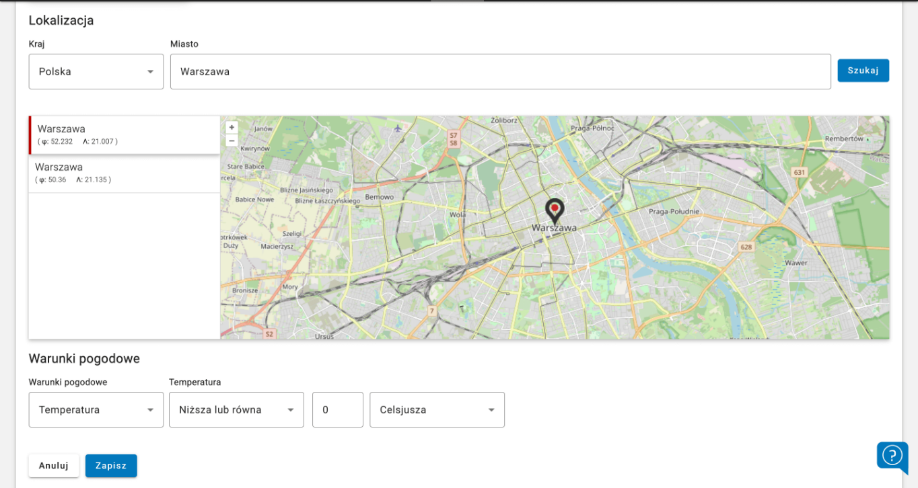The image size is (918, 488).
Task: Click the Lokalizacja section heading
Action: pyautogui.click(x=61, y=20)
